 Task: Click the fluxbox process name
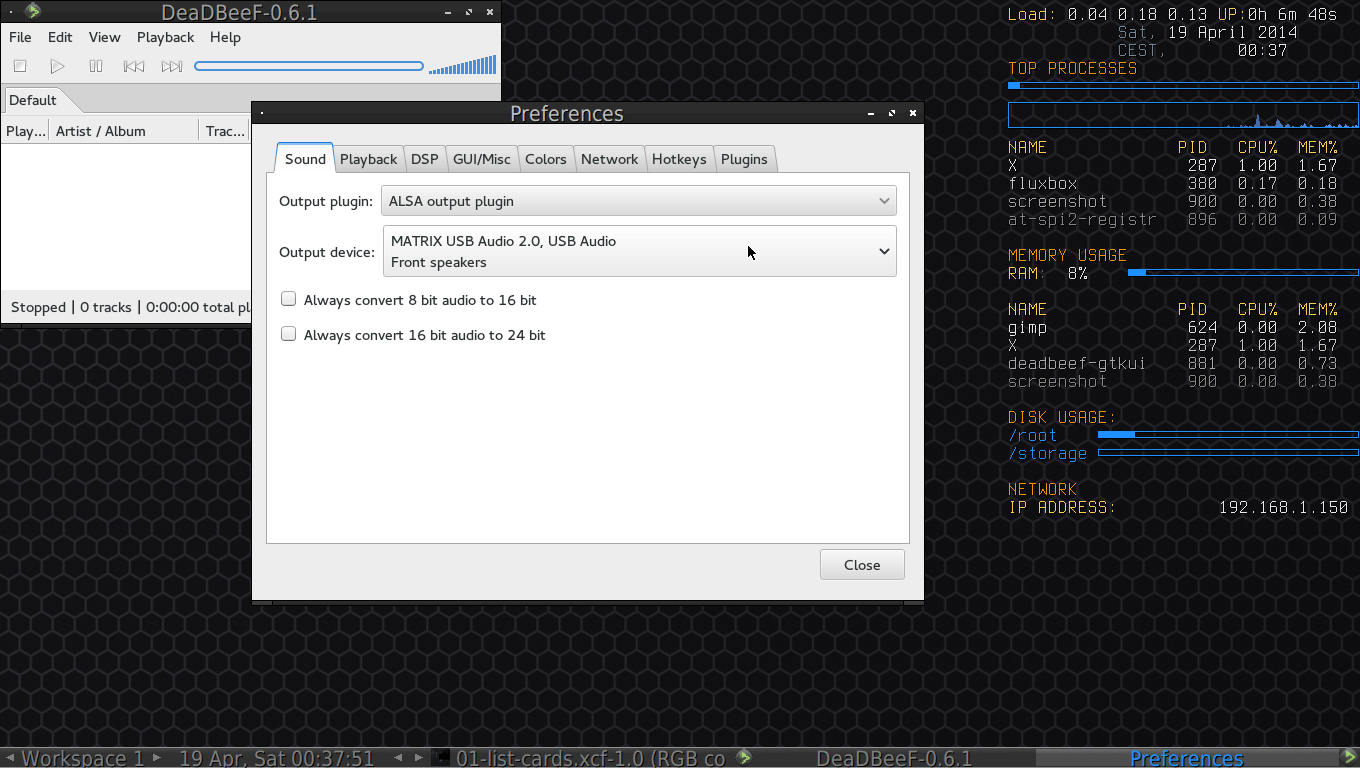tap(1043, 183)
